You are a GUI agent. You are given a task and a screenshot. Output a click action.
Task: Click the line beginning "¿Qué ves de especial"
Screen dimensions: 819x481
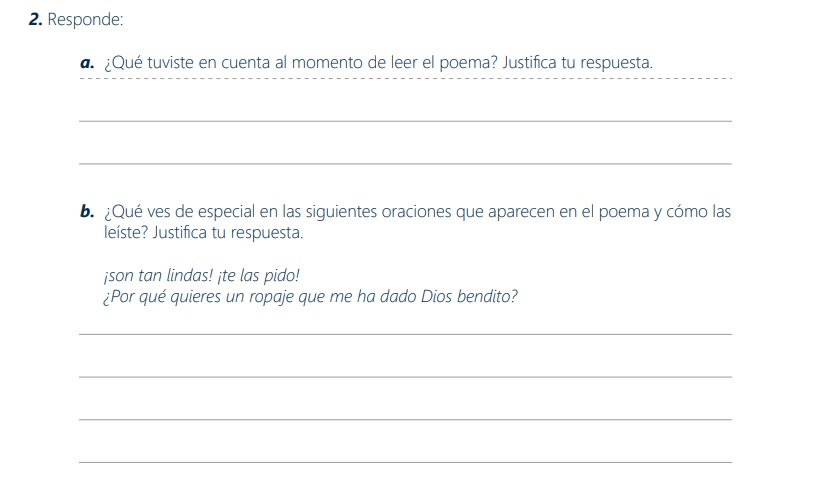click(x=417, y=212)
